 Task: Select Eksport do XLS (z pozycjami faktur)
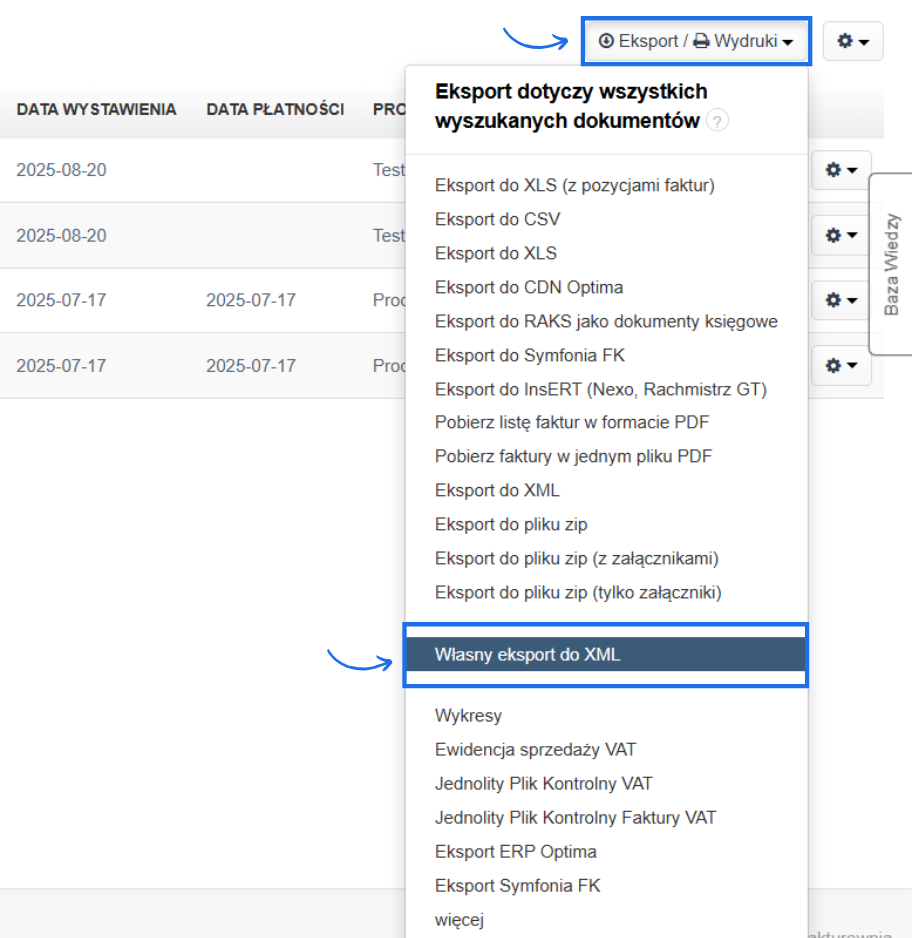(x=574, y=185)
